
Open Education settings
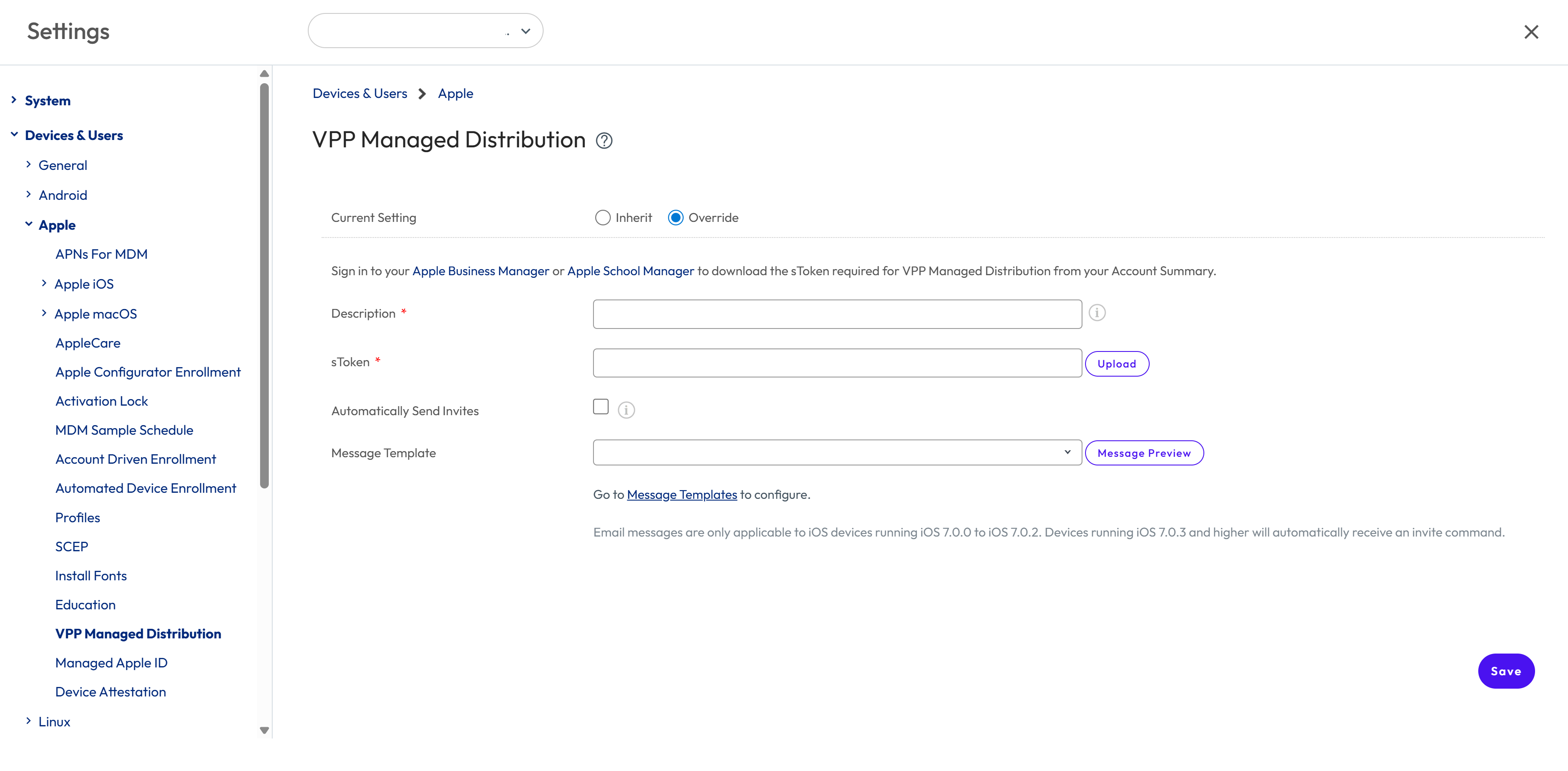click(x=85, y=605)
